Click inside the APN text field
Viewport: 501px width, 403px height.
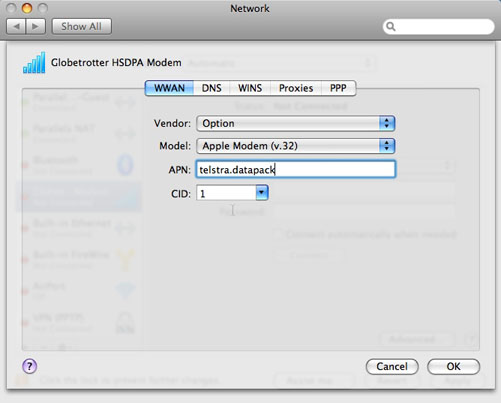(296, 169)
